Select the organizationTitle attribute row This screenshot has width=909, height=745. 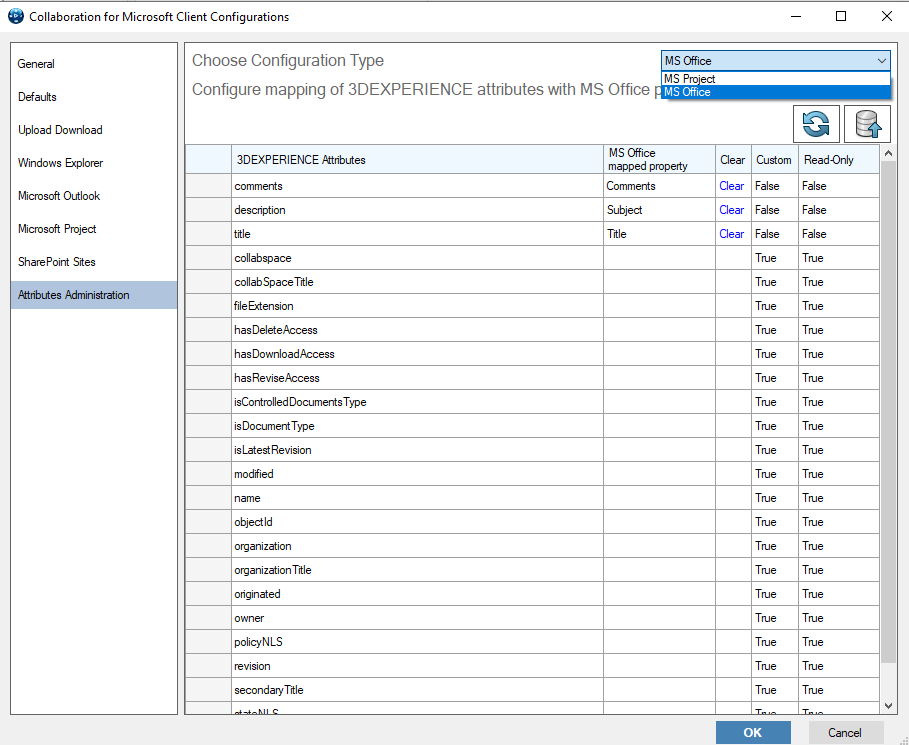click(x=417, y=570)
